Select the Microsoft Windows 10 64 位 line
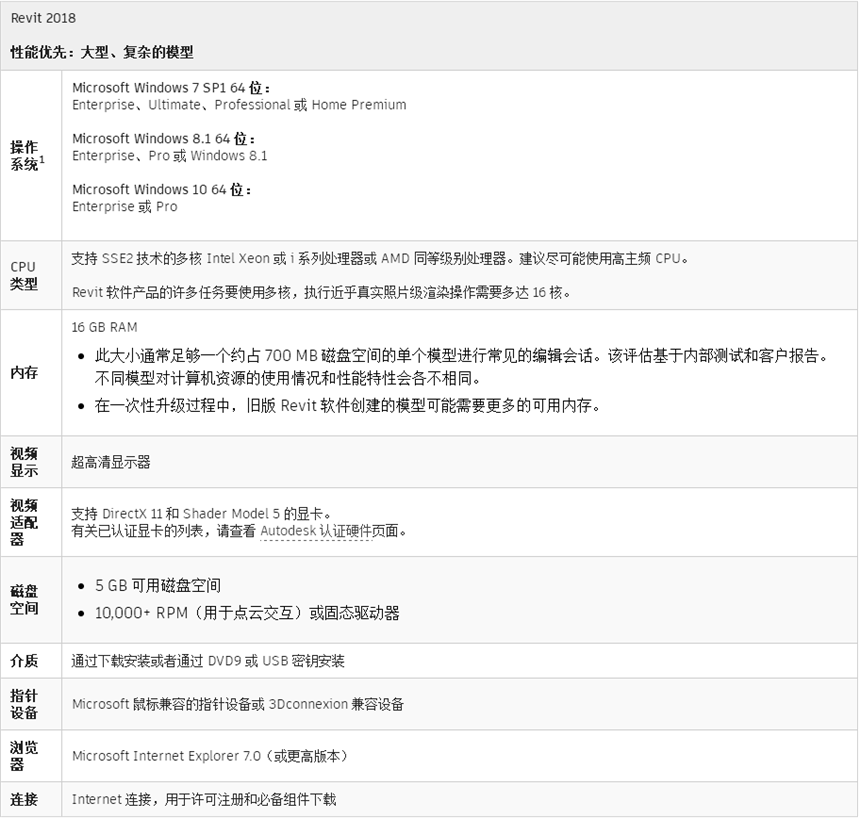The image size is (860, 818). point(161,189)
